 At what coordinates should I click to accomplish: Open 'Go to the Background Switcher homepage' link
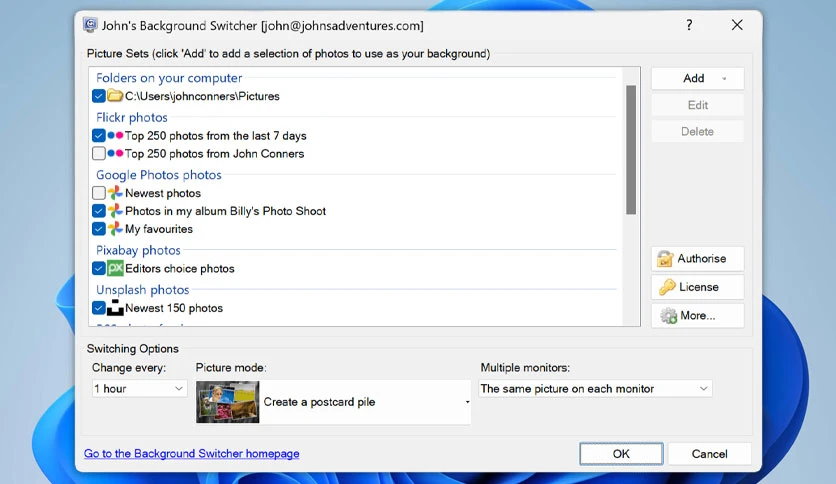coord(191,454)
